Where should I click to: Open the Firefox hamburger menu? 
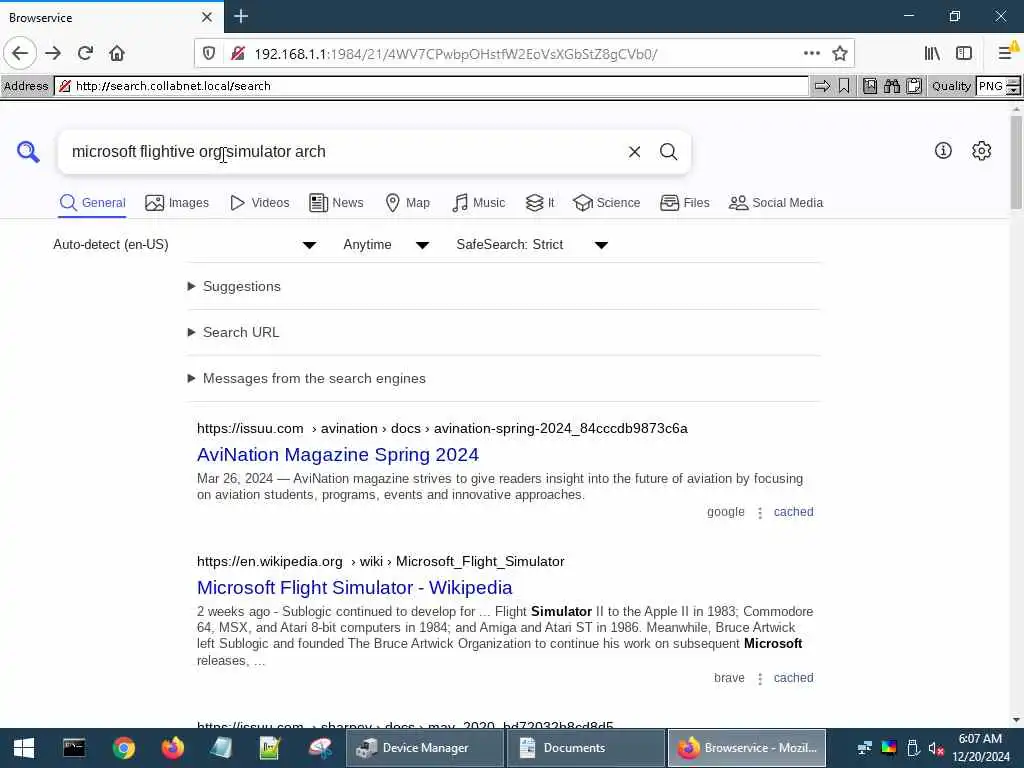1006,53
